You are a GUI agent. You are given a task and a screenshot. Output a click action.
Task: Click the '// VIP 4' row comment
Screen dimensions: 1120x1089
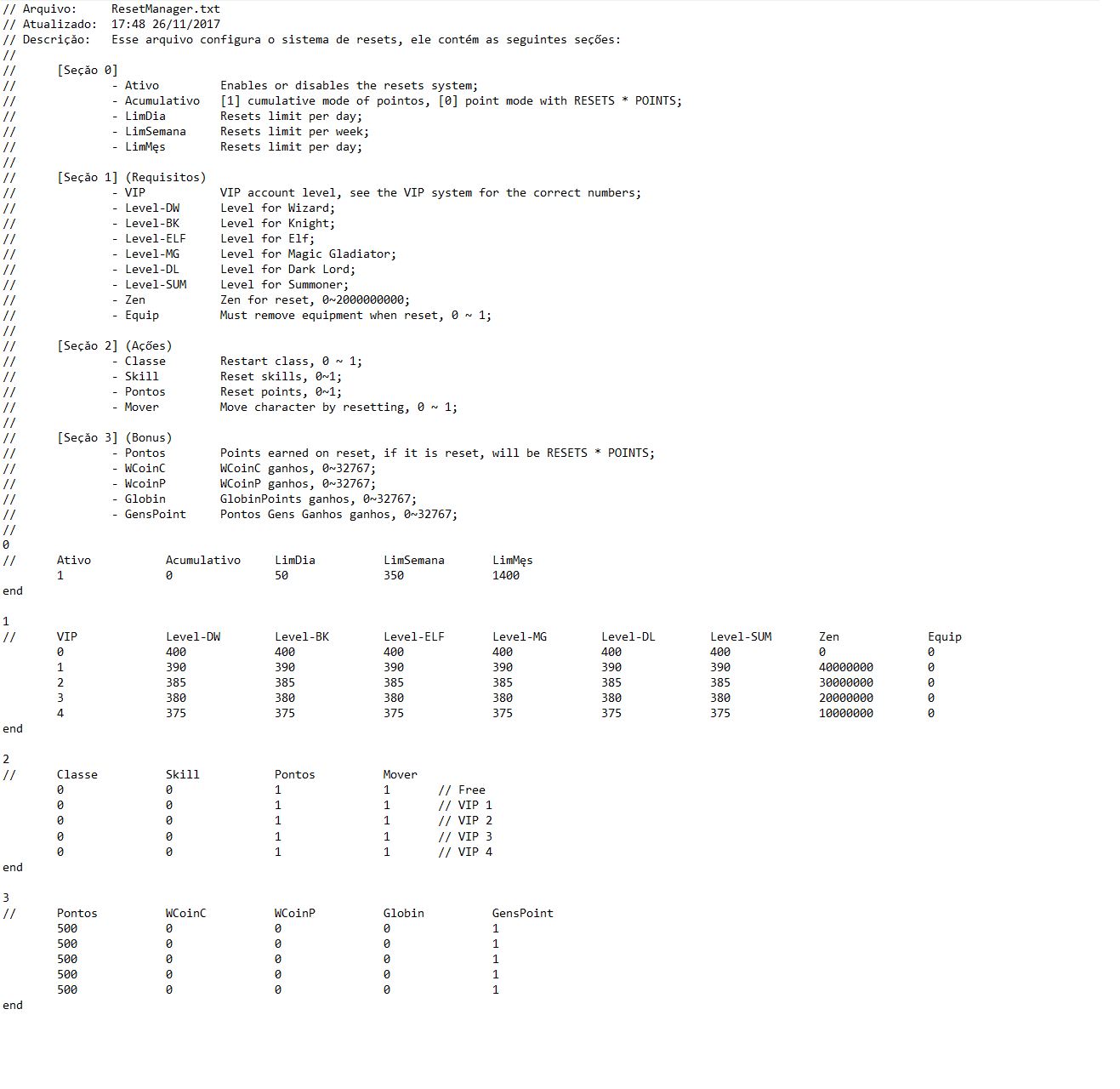pos(465,852)
